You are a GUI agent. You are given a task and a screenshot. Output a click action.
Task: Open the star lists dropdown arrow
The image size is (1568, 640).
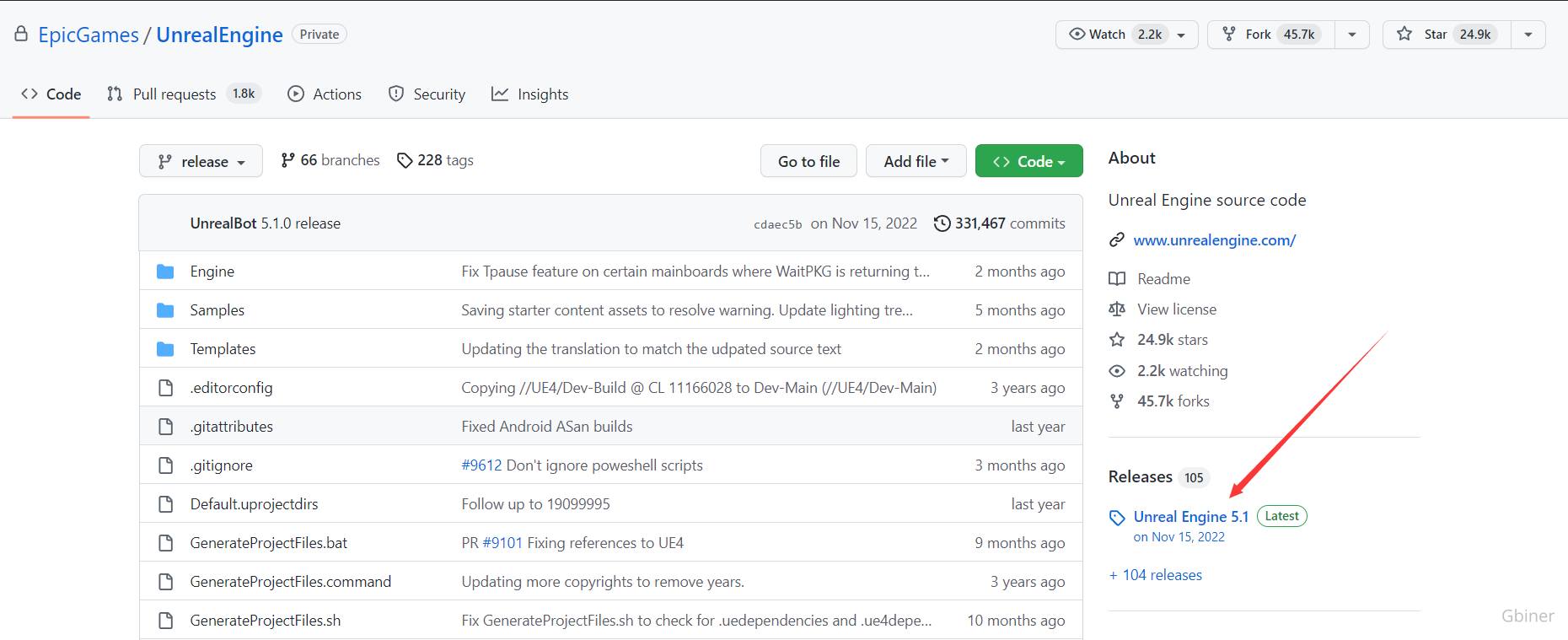click(1528, 35)
